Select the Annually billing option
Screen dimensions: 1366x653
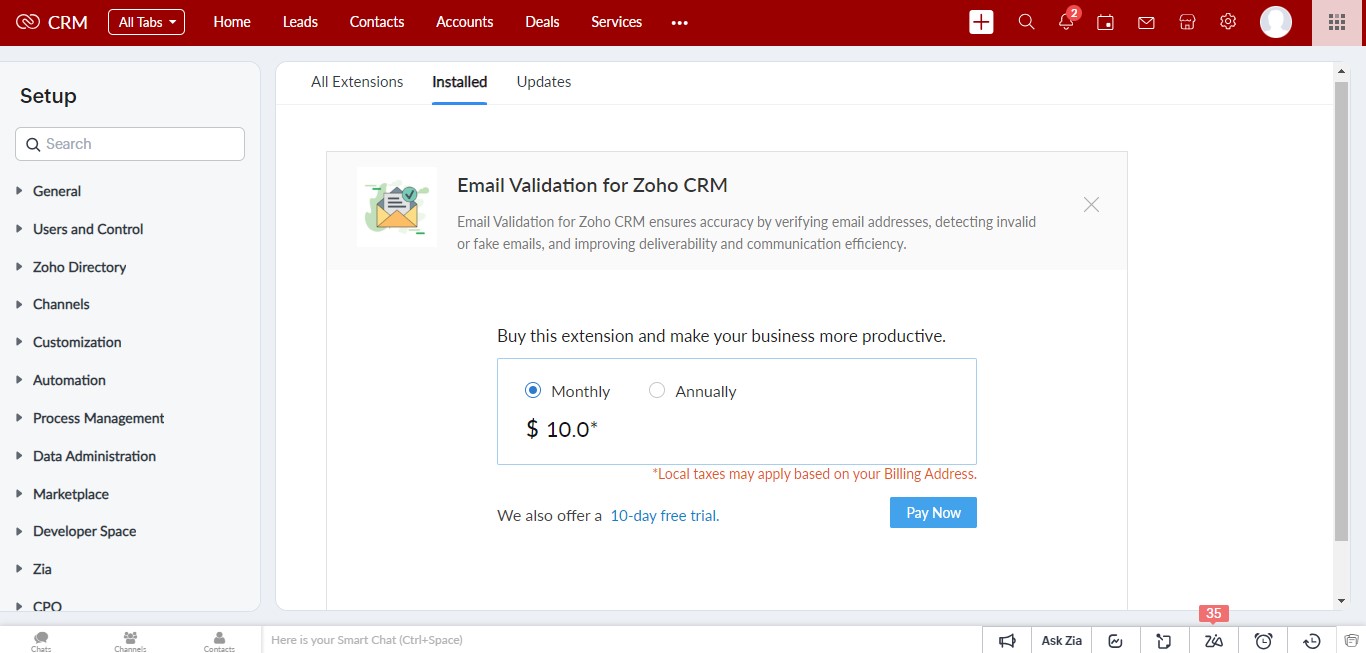click(657, 391)
